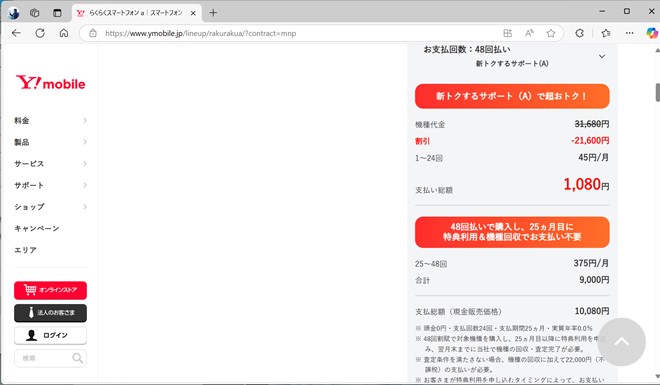
Task: Click the page vertical scrollbar thumb
Action: point(657,93)
